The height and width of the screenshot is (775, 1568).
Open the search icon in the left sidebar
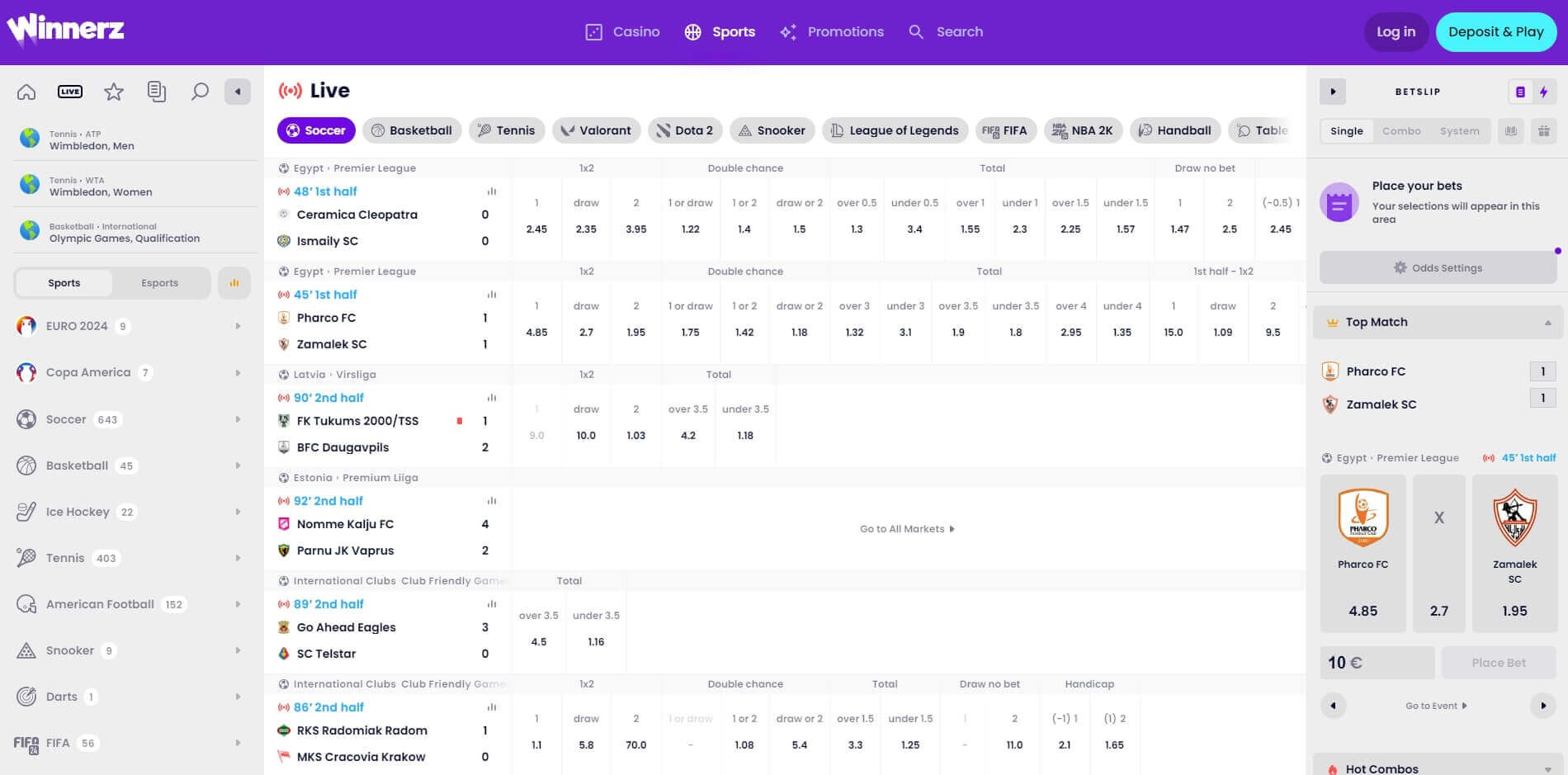click(x=200, y=92)
